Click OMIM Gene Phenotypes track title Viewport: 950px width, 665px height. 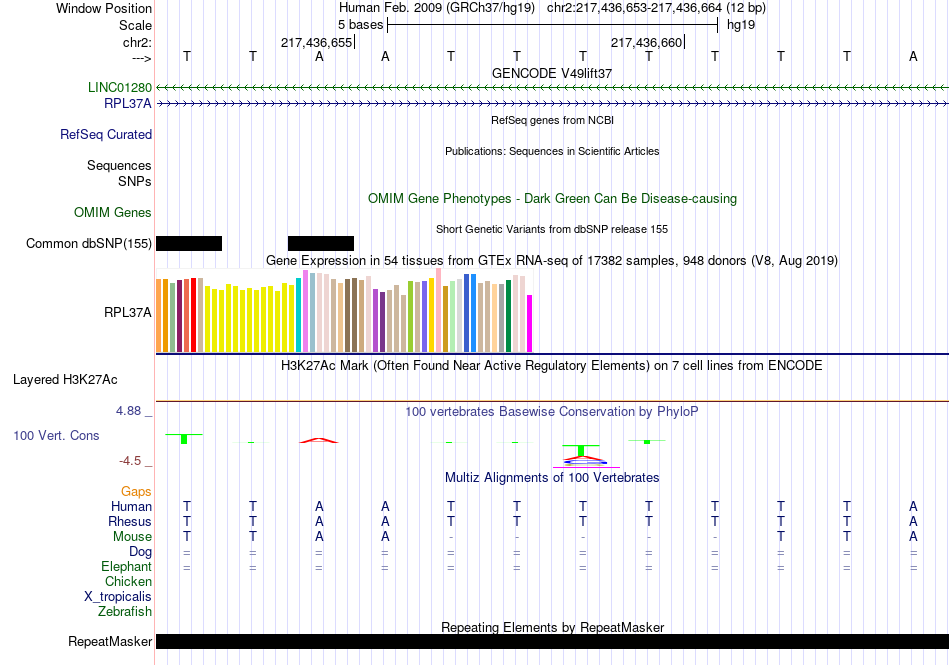click(553, 199)
